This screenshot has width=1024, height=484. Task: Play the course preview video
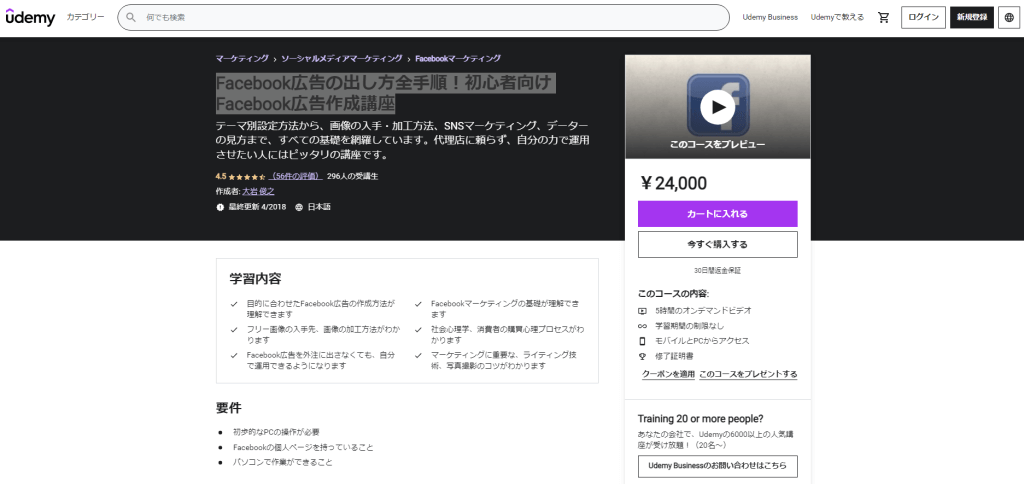[x=718, y=106]
